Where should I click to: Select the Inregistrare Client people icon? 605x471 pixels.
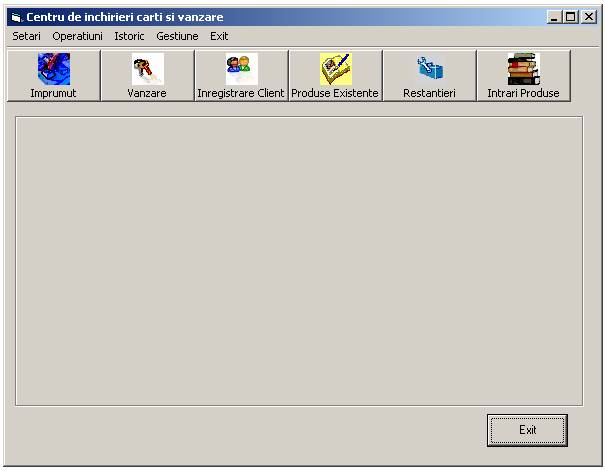point(241,69)
